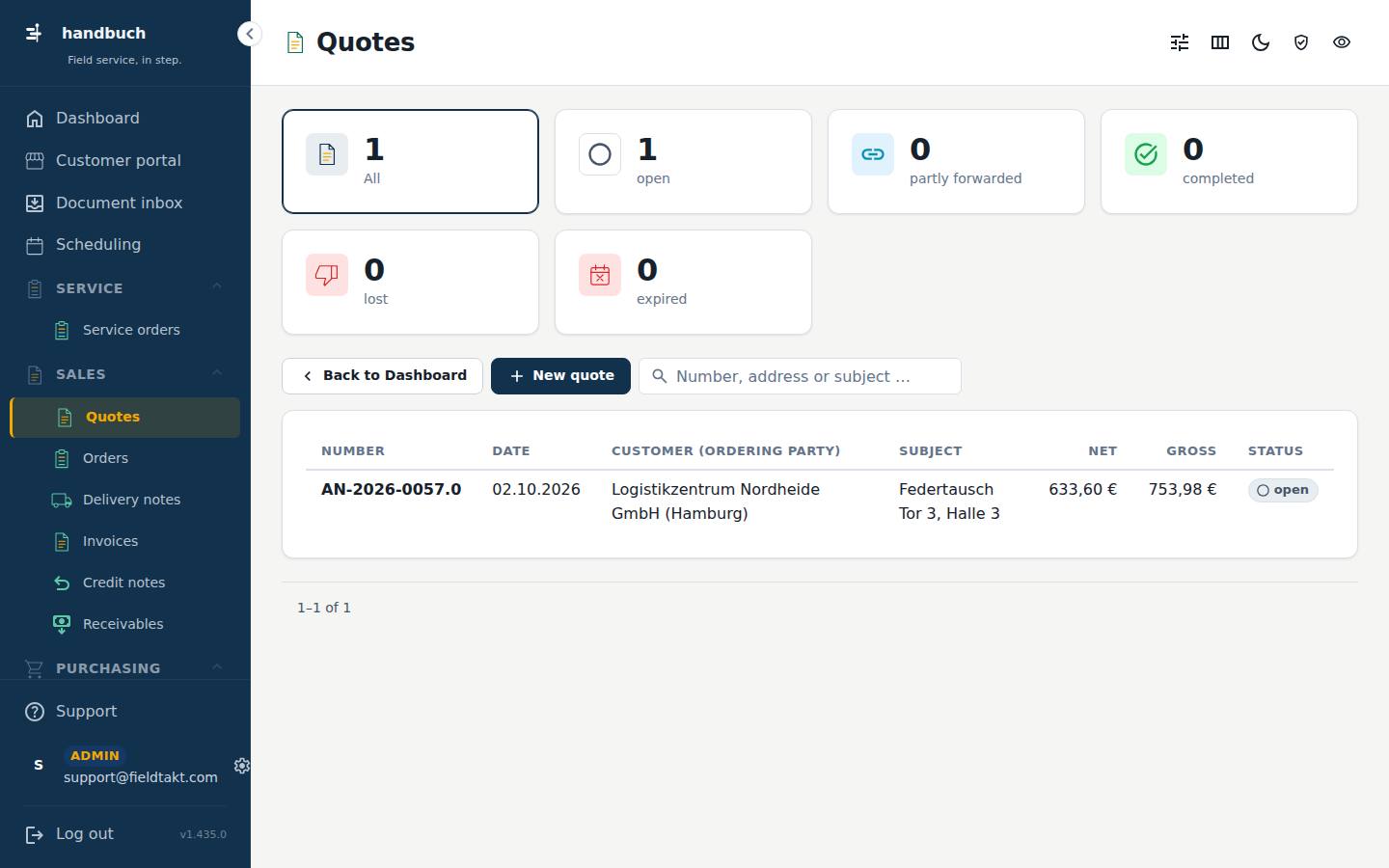Toggle the eye visibility icon
Screen dimensions: 1389x868
coord(1342,42)
